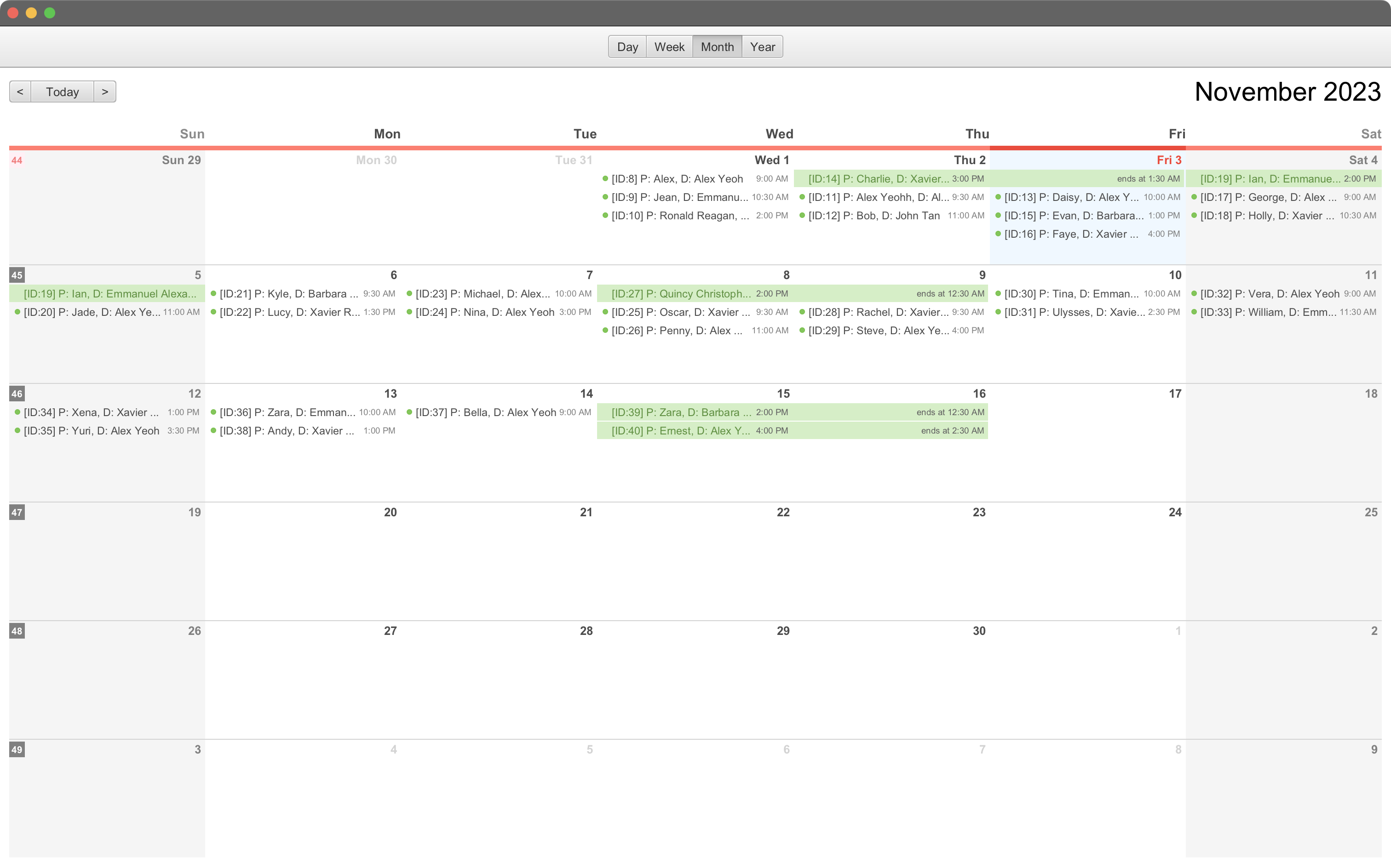The image size is (1391, 868).
Task: Switch to Day view
Action: coord(627,46)
